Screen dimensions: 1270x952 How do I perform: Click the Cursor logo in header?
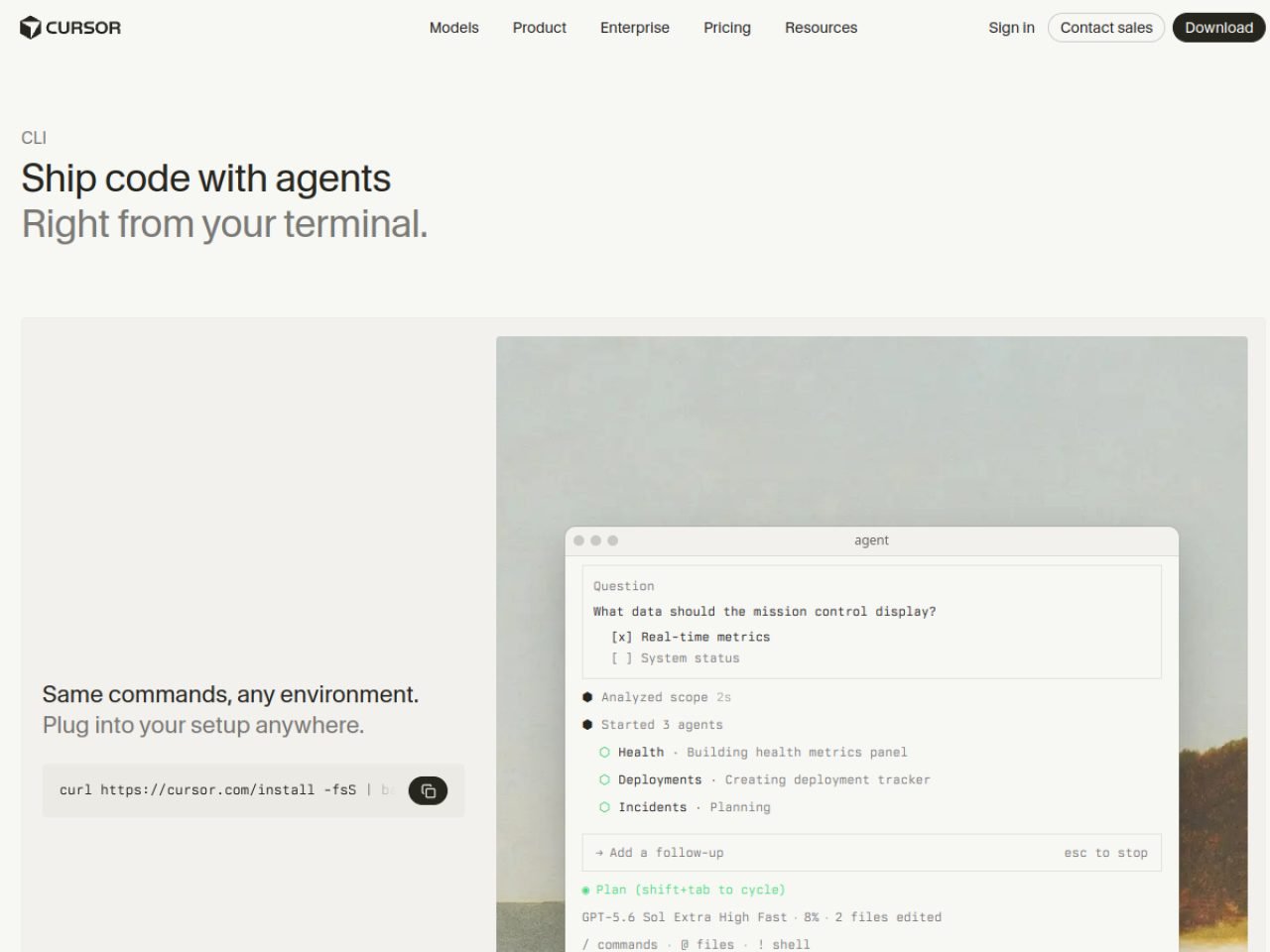click(70, 28)
